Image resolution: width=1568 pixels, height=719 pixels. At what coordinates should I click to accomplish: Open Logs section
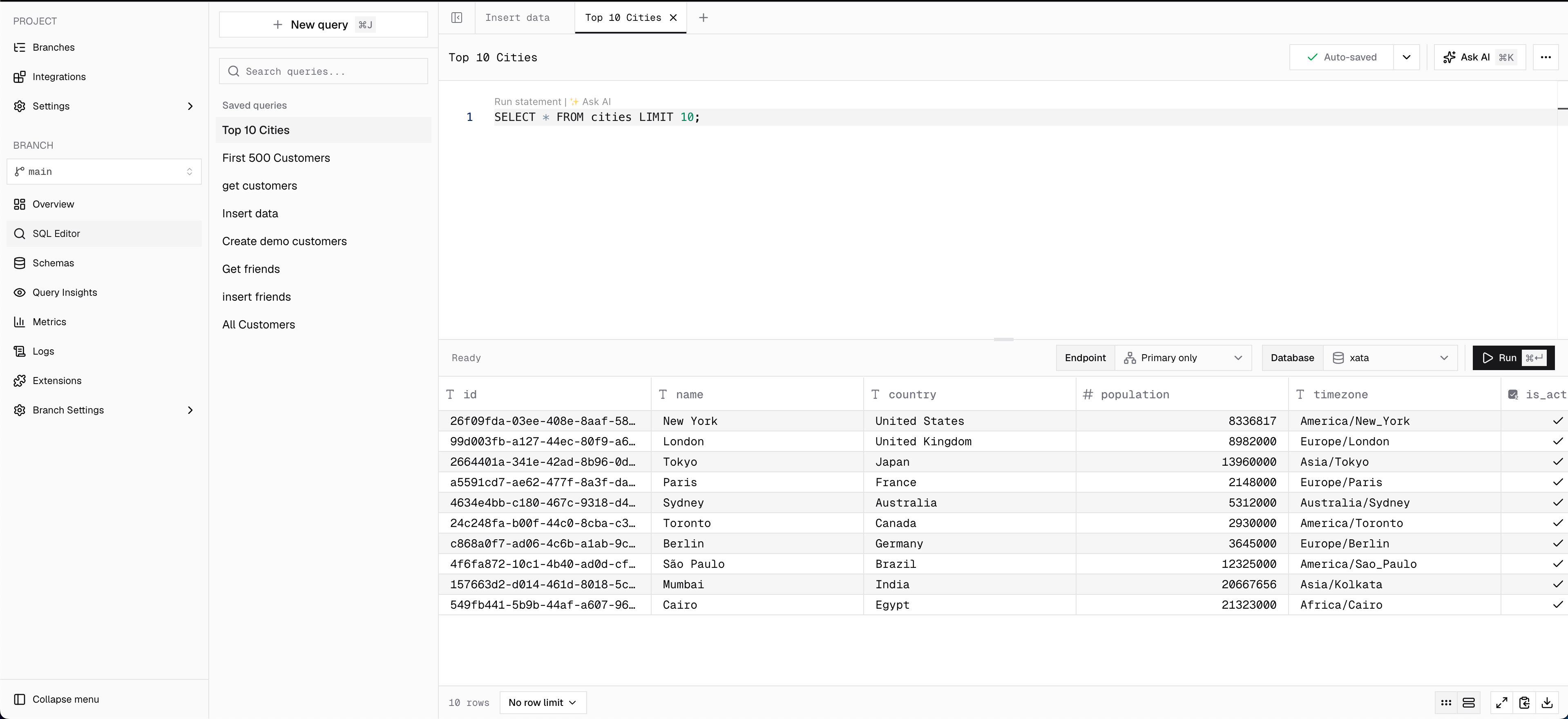(x=104, y=351)
